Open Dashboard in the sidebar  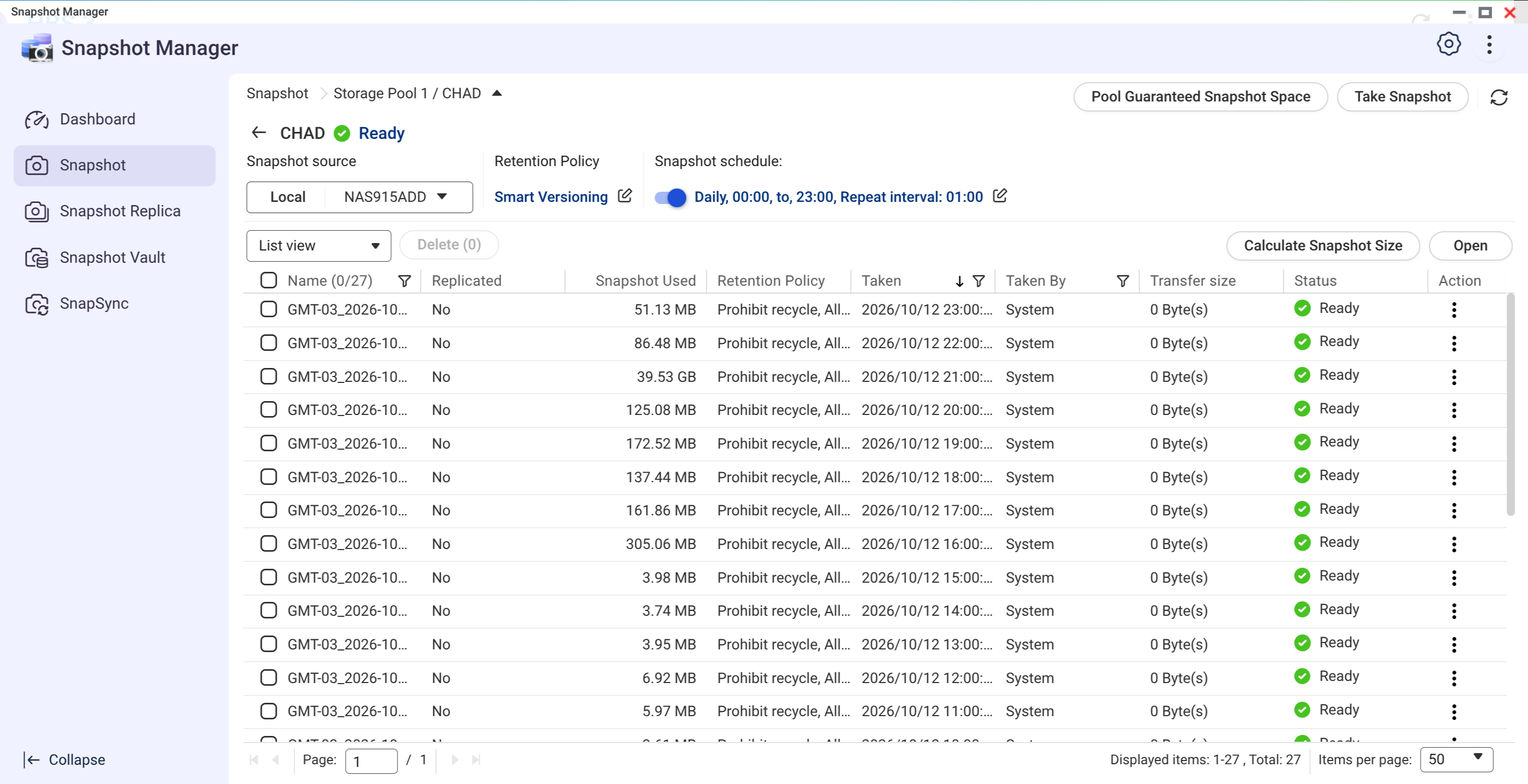[114, 119]
